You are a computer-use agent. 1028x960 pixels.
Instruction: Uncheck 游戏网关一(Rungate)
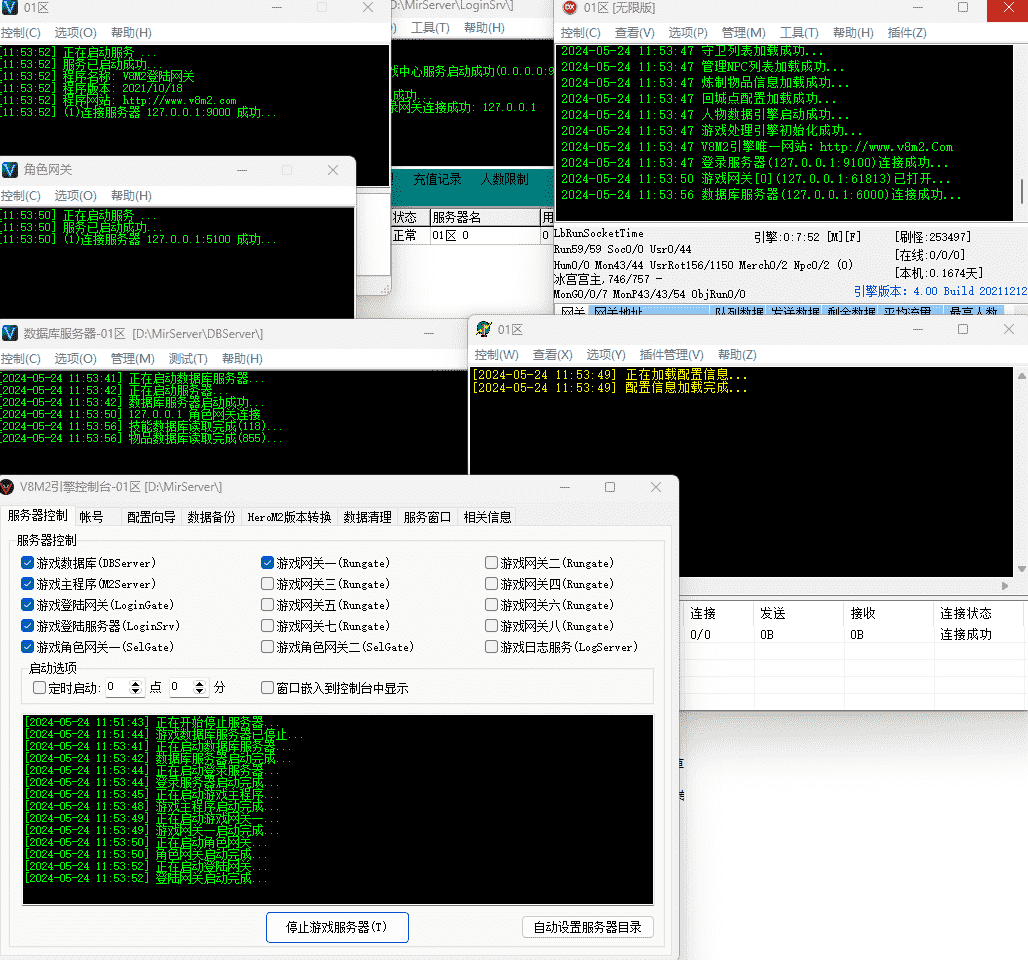(267, 563)
